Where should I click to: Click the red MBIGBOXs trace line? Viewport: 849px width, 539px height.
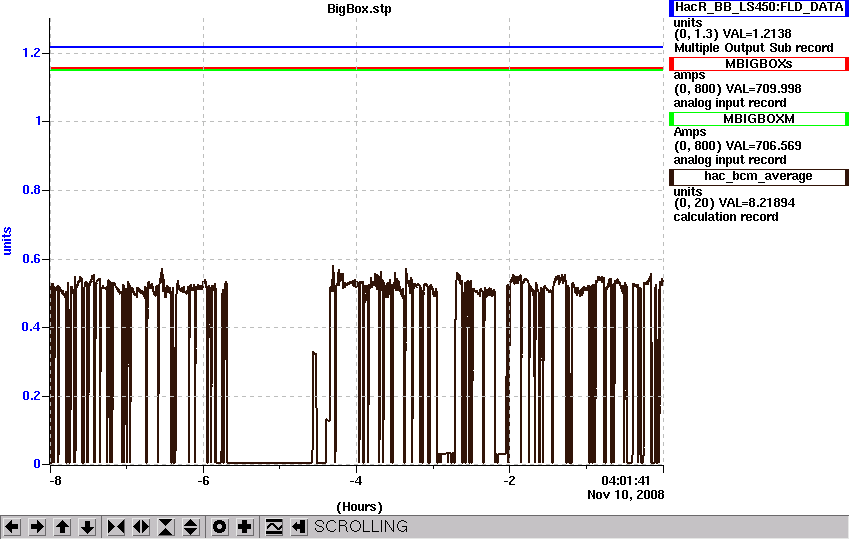[356, 68]
